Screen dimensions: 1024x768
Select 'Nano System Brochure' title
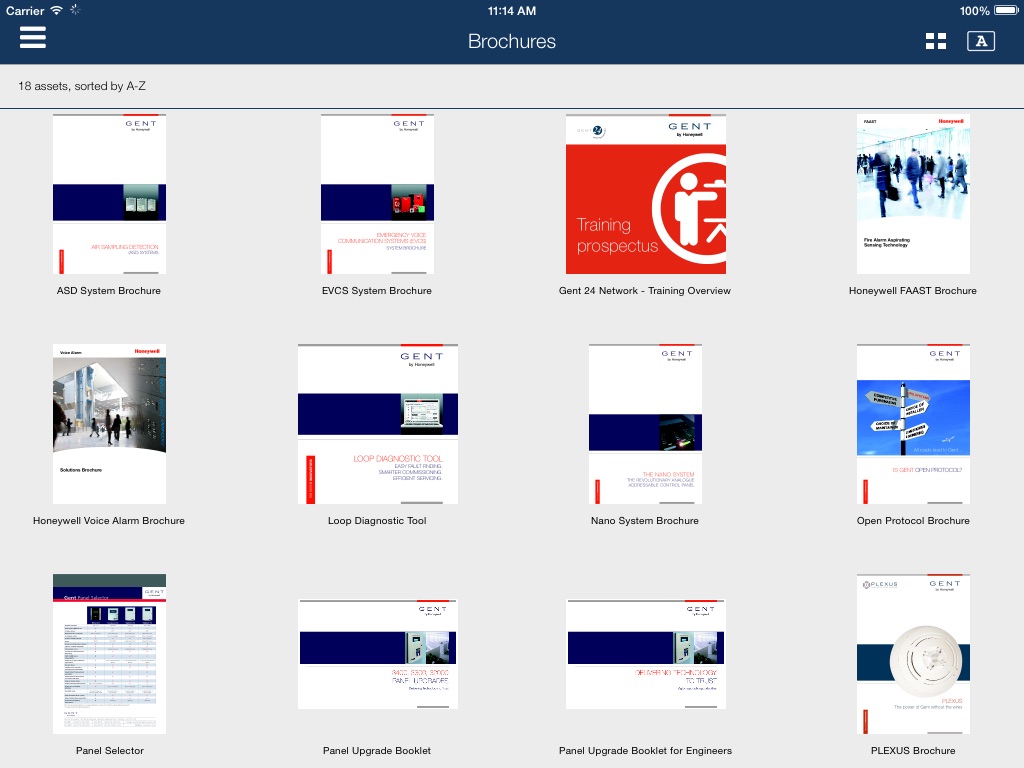tap(645, 520)
